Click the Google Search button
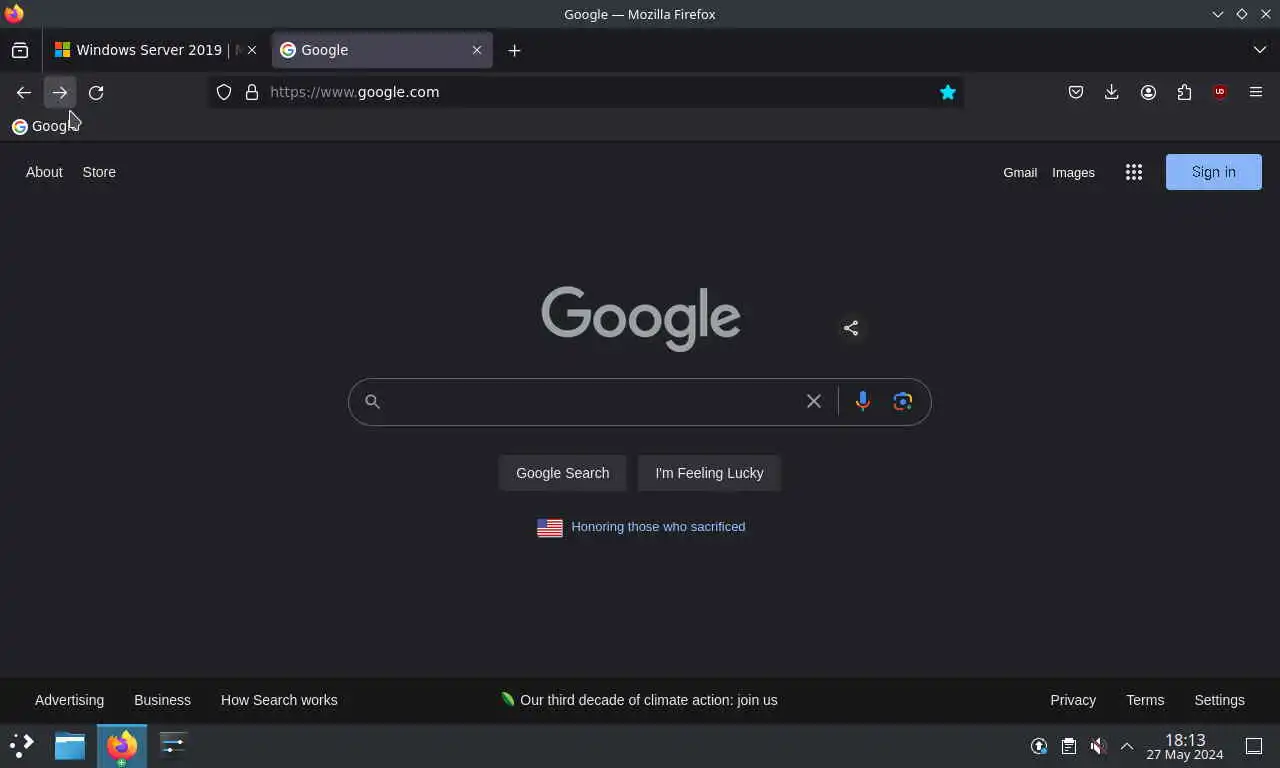This screenshot has width=1280, height=768. tap(562, 473)
